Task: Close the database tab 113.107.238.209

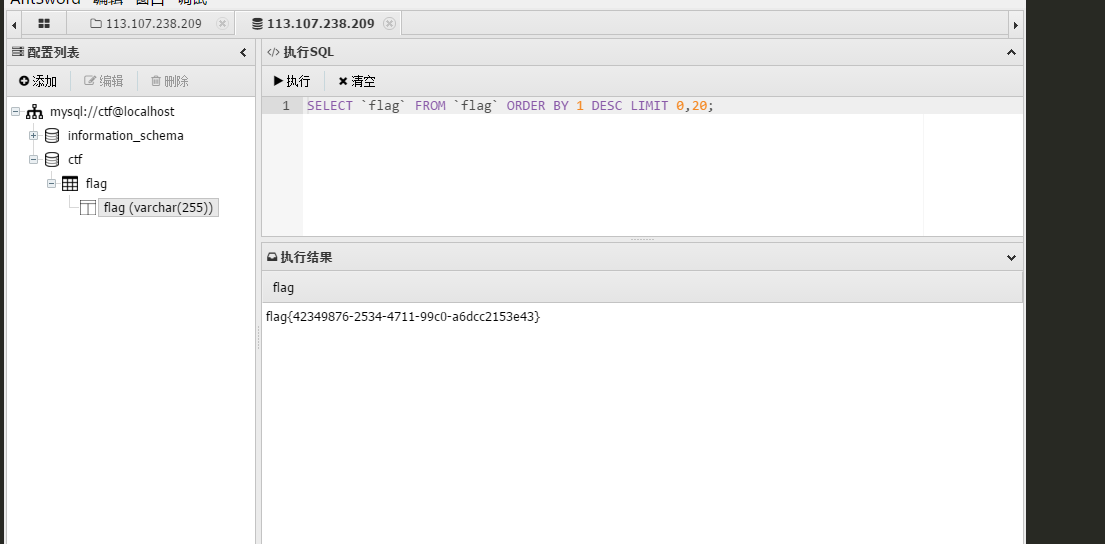Action: click(x=389, y=23)
